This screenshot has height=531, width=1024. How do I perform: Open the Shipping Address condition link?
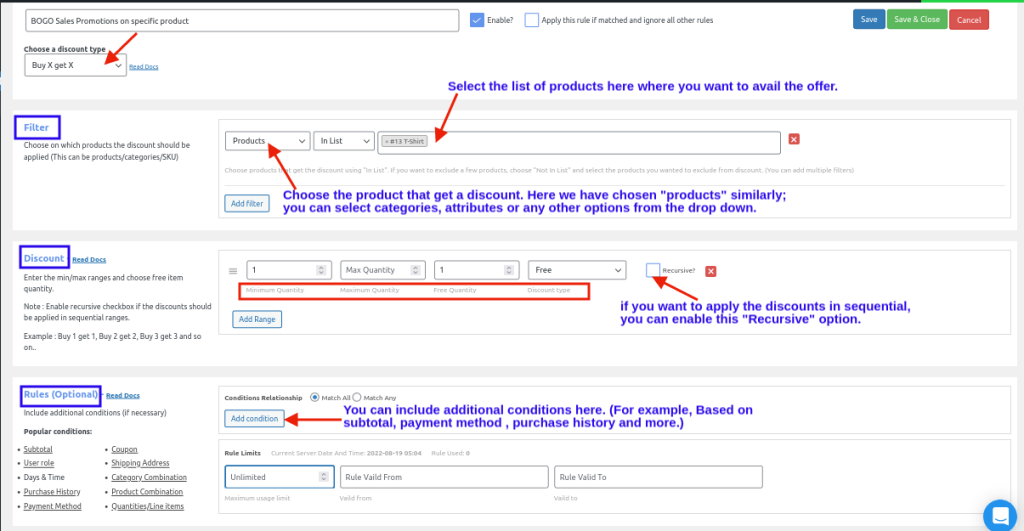[x=140, y=463]
